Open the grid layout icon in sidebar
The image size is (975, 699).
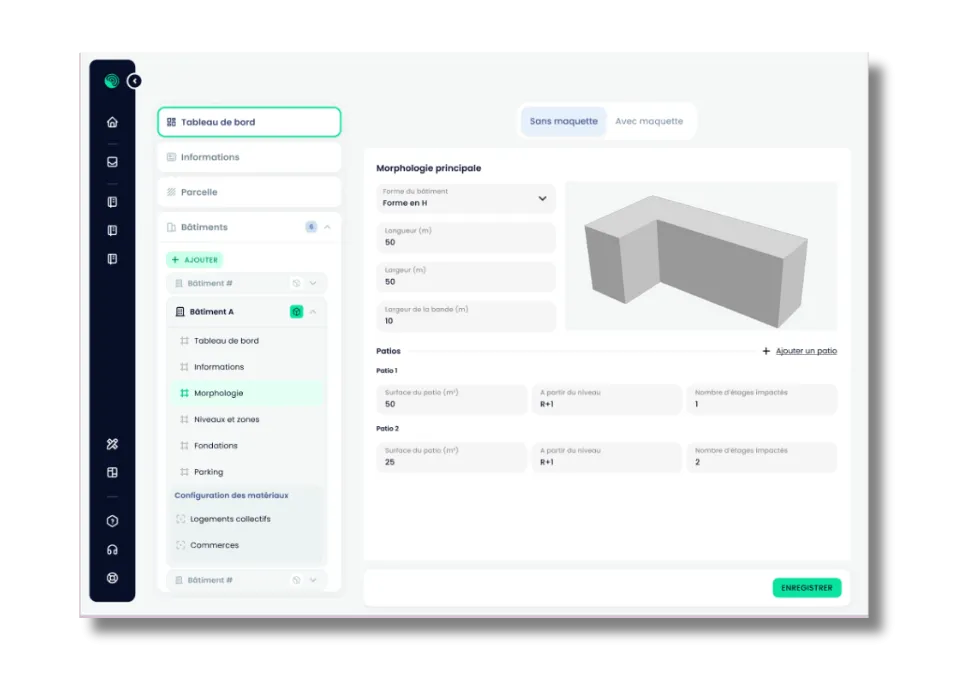(112, 473)
